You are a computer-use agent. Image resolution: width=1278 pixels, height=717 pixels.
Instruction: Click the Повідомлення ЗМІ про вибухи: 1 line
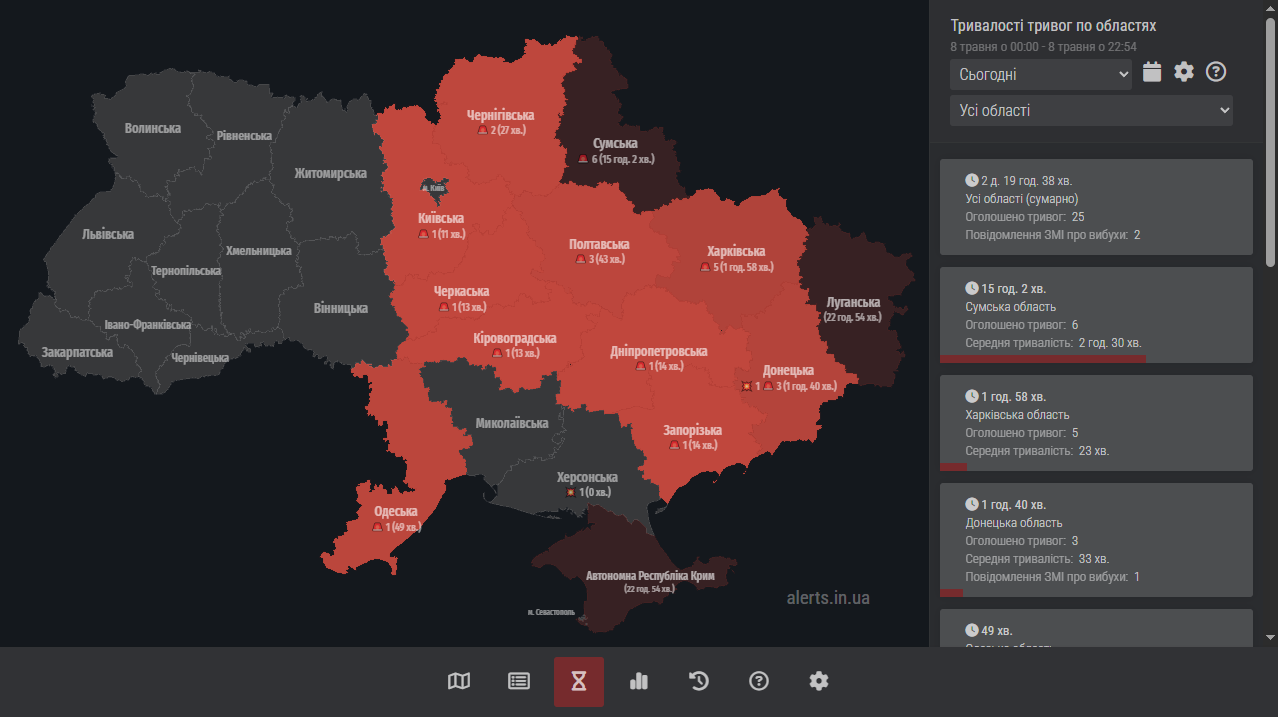(1053, 577)
